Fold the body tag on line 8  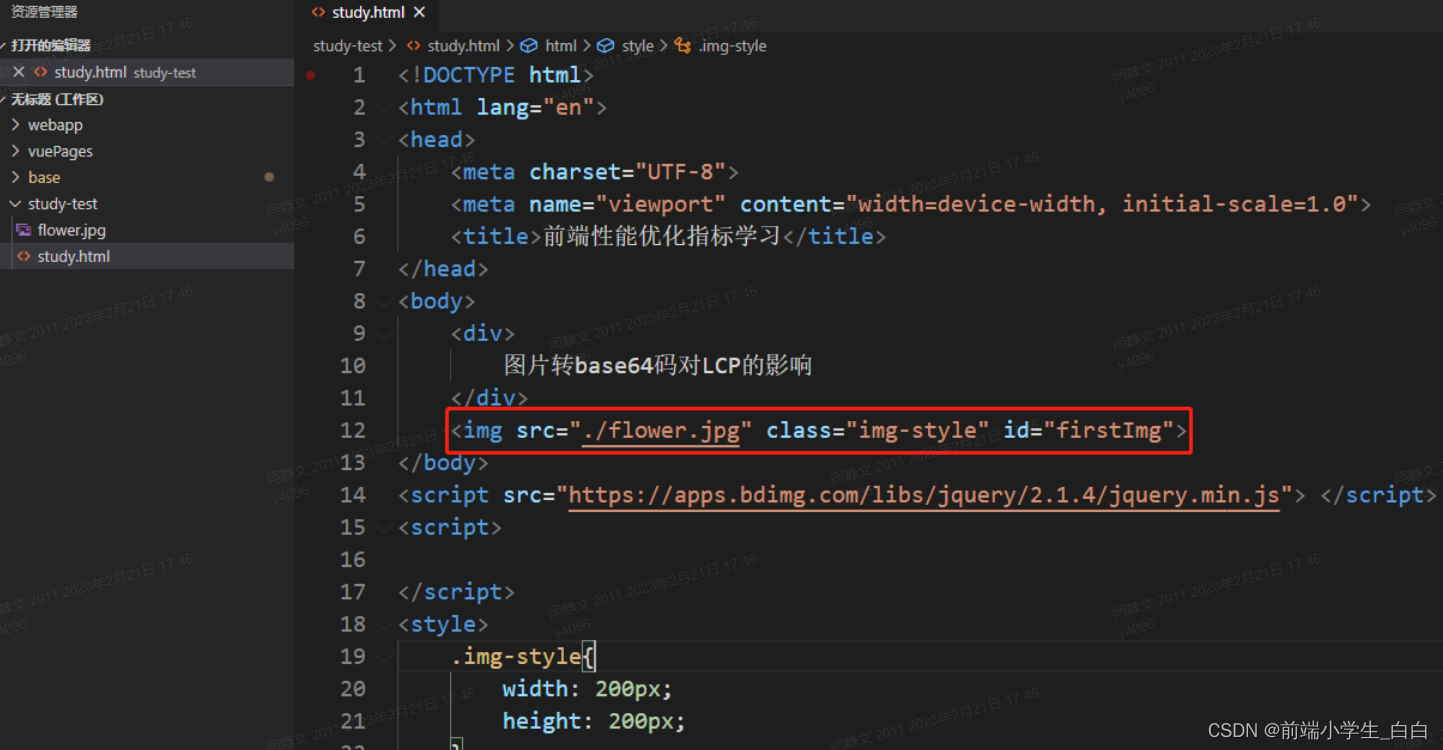(x=385, y=301)
